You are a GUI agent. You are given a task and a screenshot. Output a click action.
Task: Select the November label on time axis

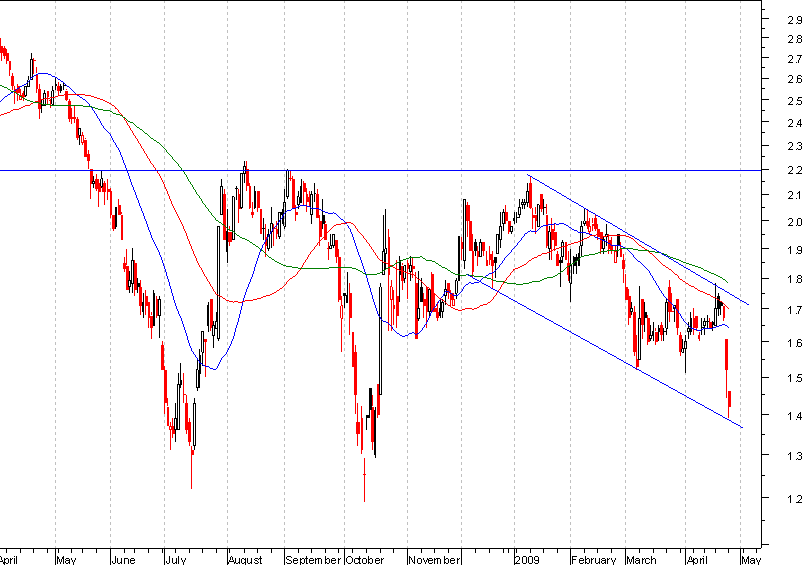(434, 560)
